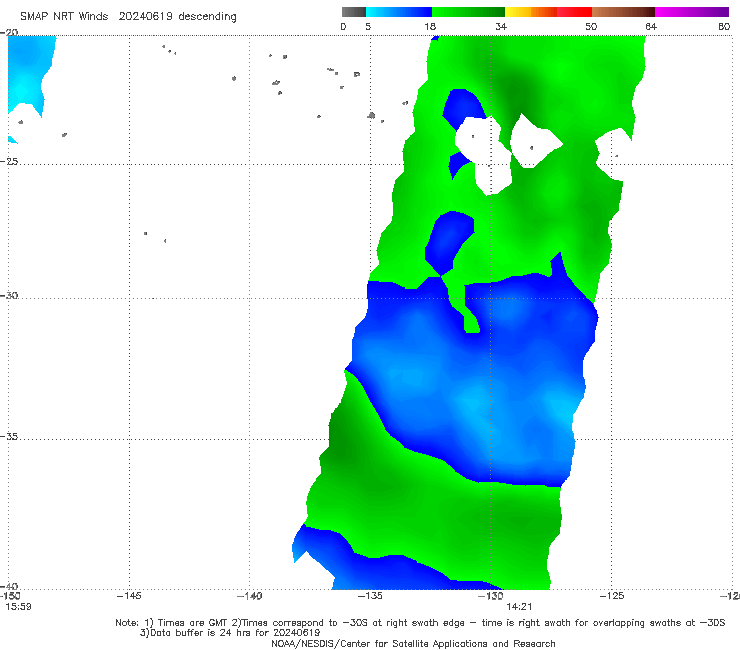Click the longitude label '-135'
This screenshot has height=650, width=740.
370,596
